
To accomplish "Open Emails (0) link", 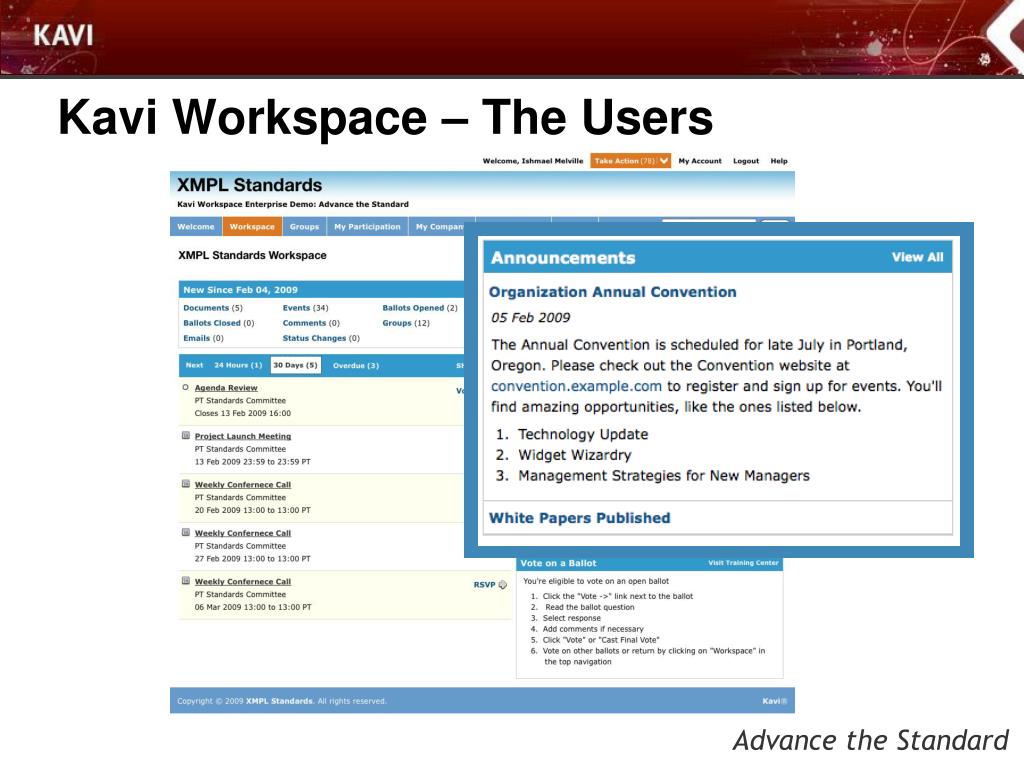I will [203, 338].
